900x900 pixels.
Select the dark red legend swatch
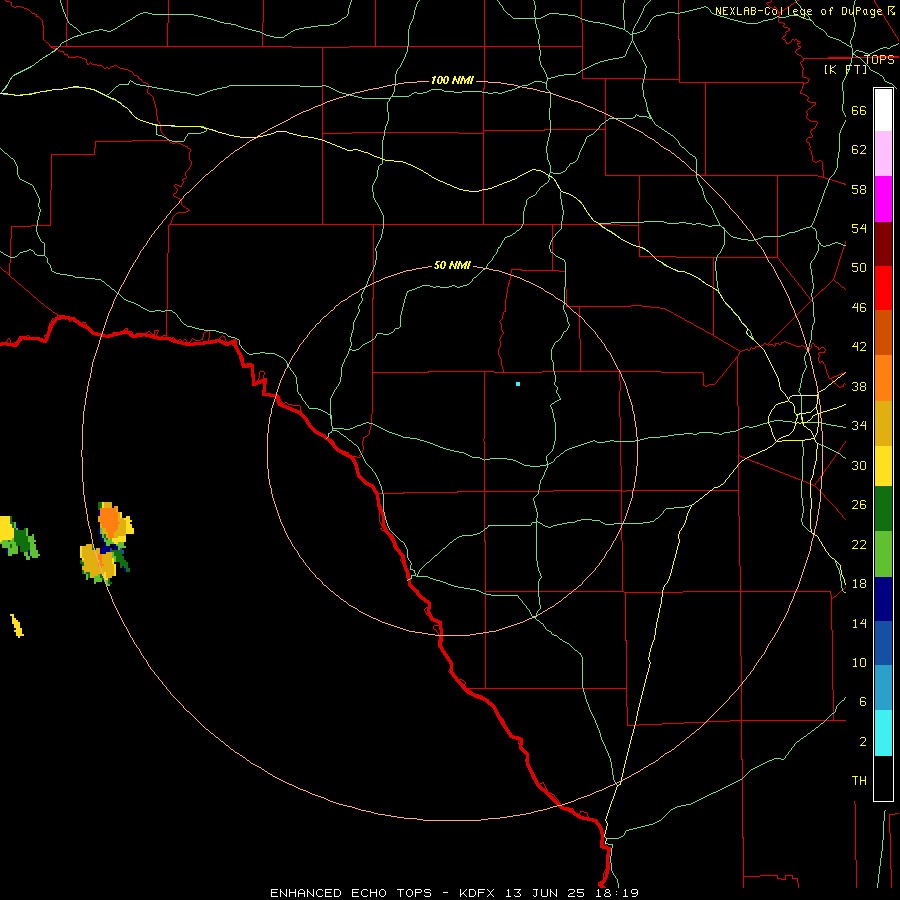[x=883, y=244]
